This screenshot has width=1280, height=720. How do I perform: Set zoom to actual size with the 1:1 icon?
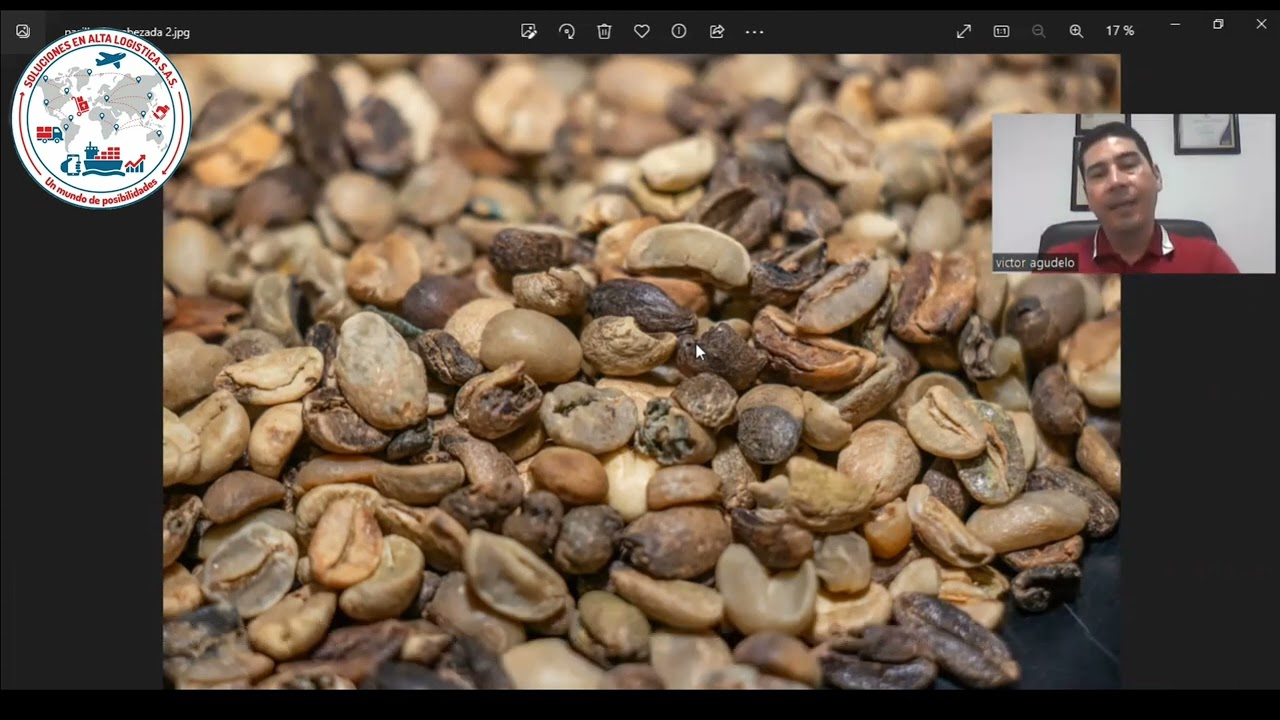1001,31
